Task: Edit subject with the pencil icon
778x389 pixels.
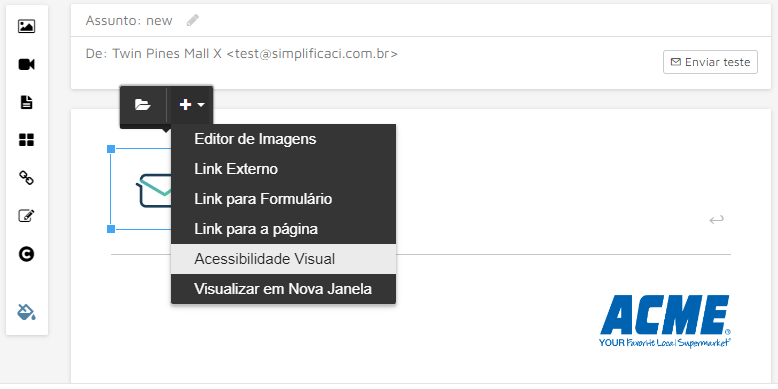Action: pos(193,20)
